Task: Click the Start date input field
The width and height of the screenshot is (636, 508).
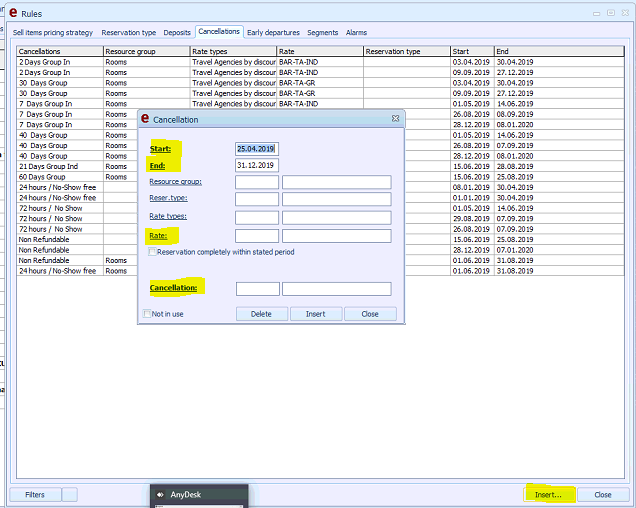Action: tap(256, 149)
